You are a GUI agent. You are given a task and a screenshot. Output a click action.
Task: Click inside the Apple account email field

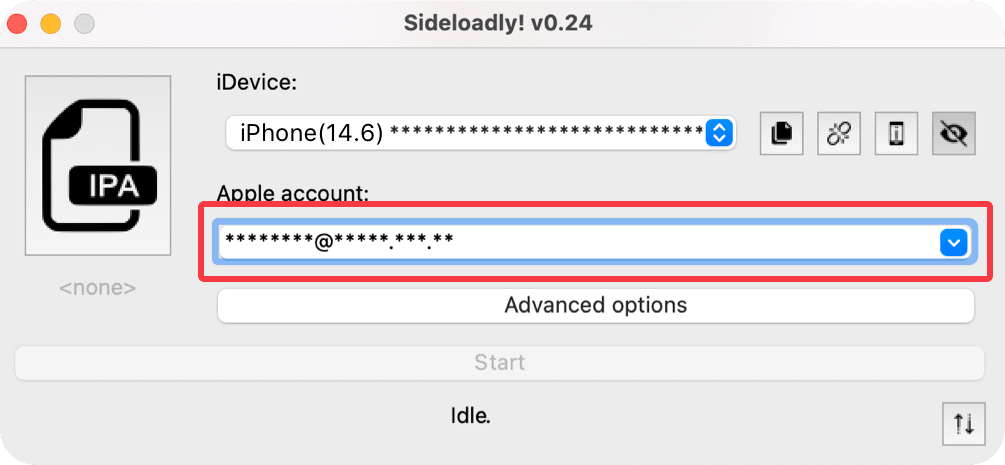570,242
